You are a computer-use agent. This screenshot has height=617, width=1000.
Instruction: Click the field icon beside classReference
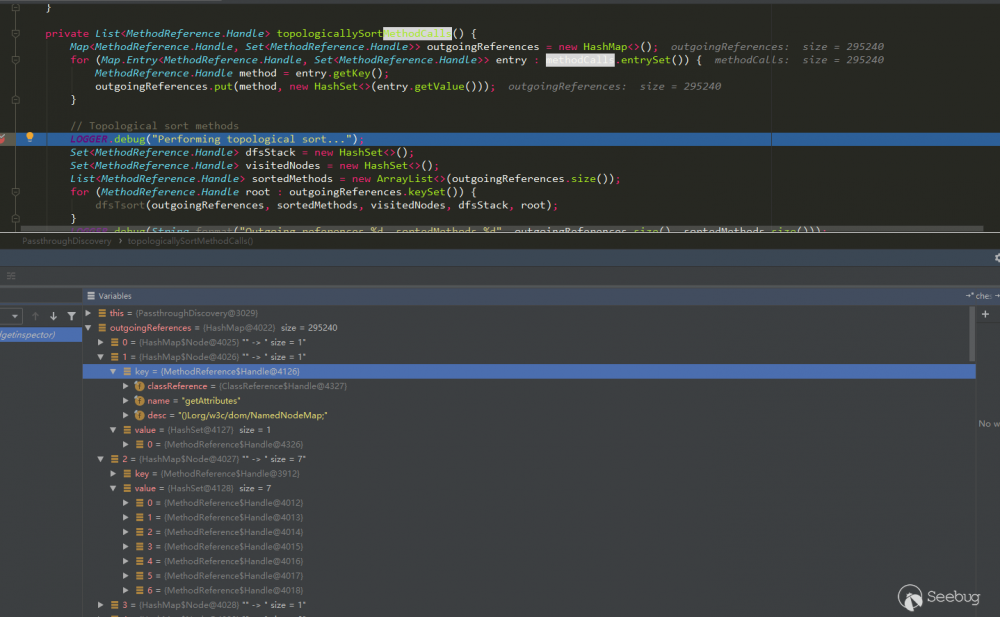point(139,386)
